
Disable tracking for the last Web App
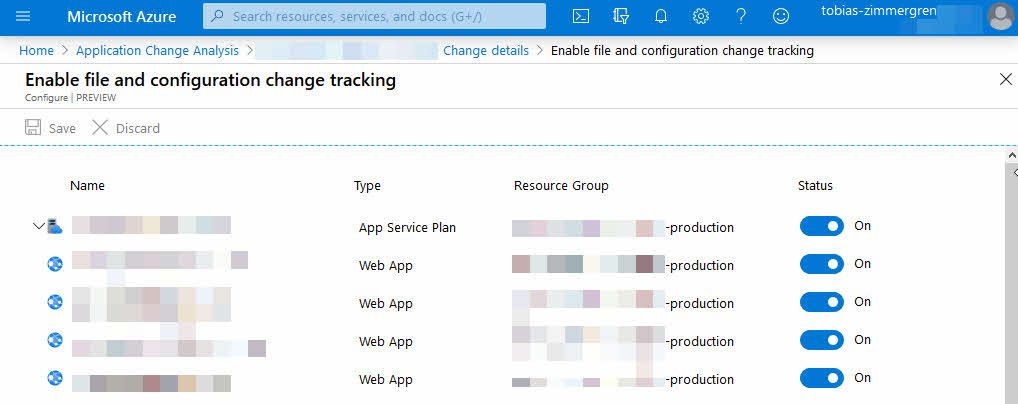tap(822, 379)
